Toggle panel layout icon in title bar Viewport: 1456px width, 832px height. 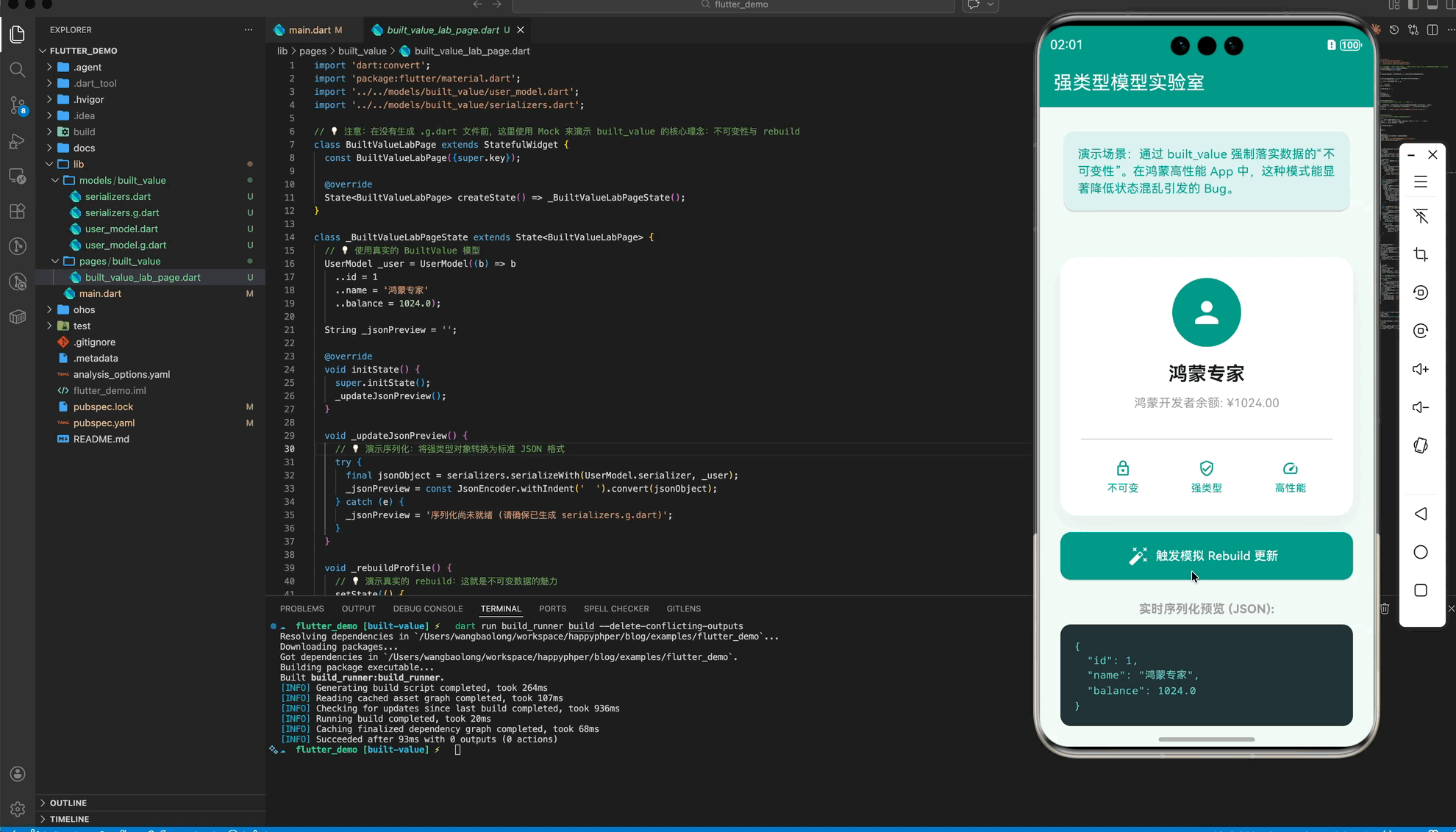pos(1432,5)
